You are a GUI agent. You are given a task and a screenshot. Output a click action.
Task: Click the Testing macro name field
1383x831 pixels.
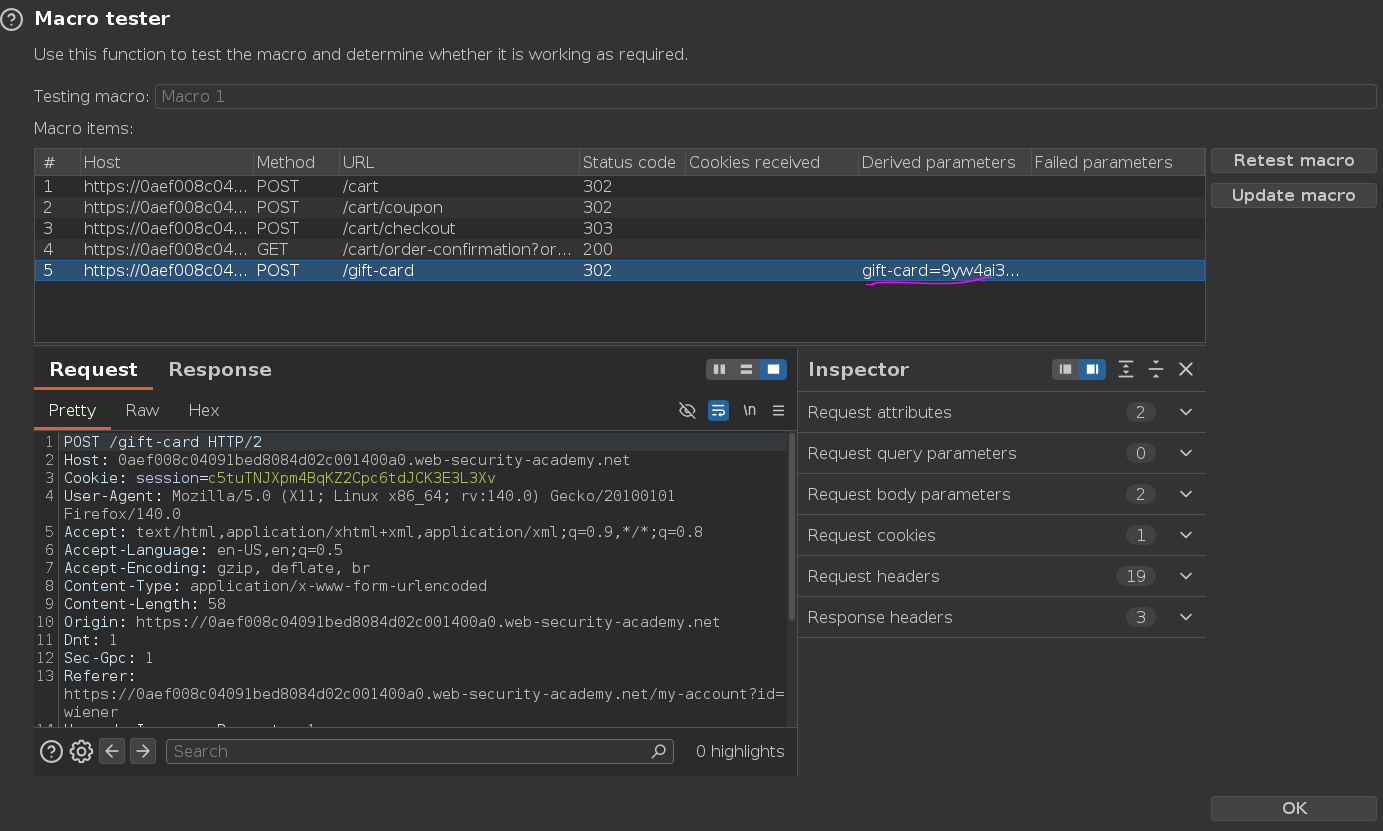[x=765, y=96]
